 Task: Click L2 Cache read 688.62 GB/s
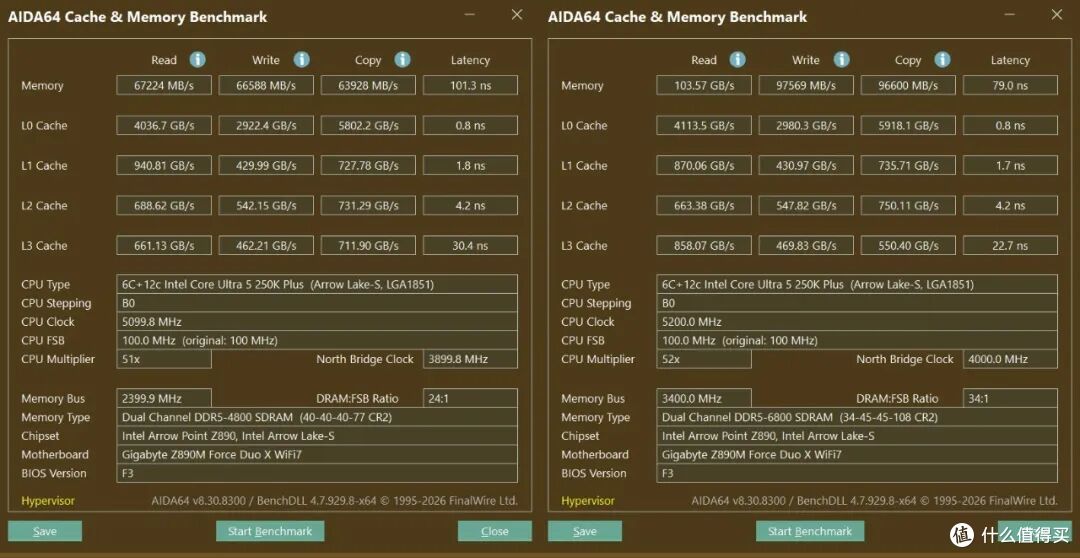pyautogui.click(x=164, y=205)
